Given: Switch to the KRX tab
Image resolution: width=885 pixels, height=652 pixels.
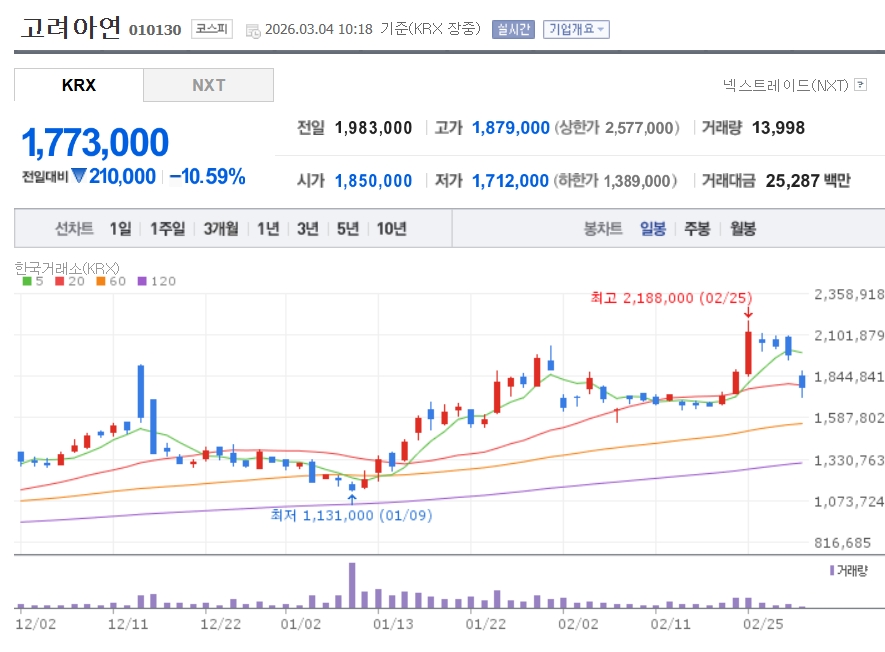Looking at the screenshot, I should coord(79,85).
